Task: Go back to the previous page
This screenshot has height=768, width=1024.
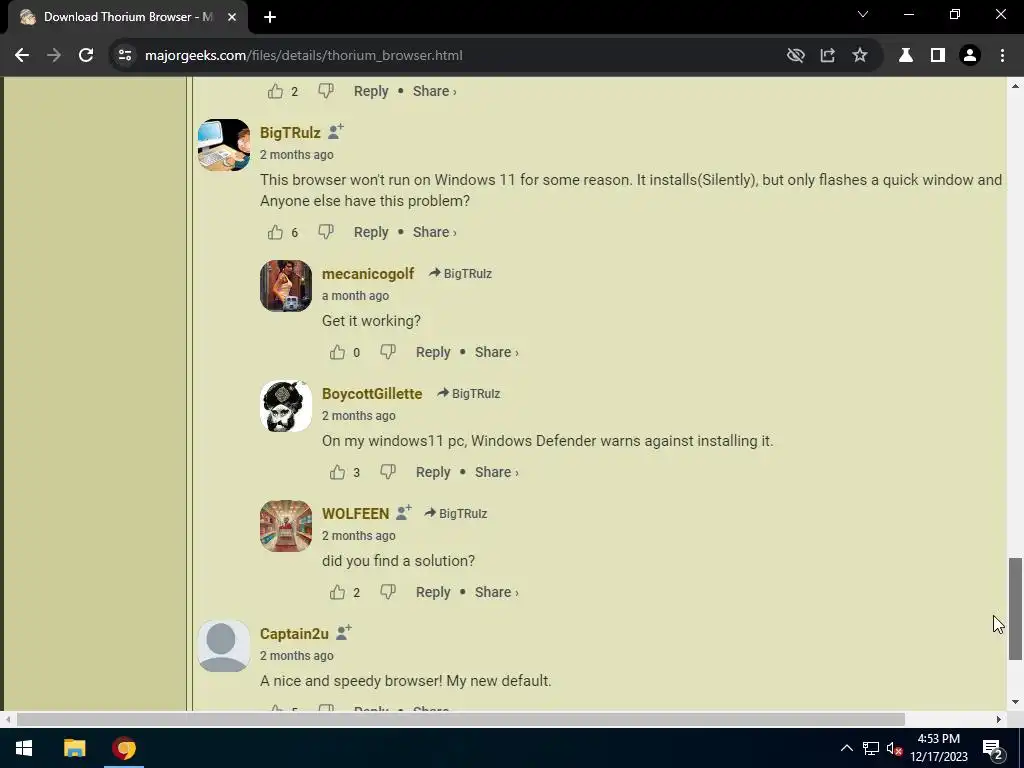Action: (22, 56)
